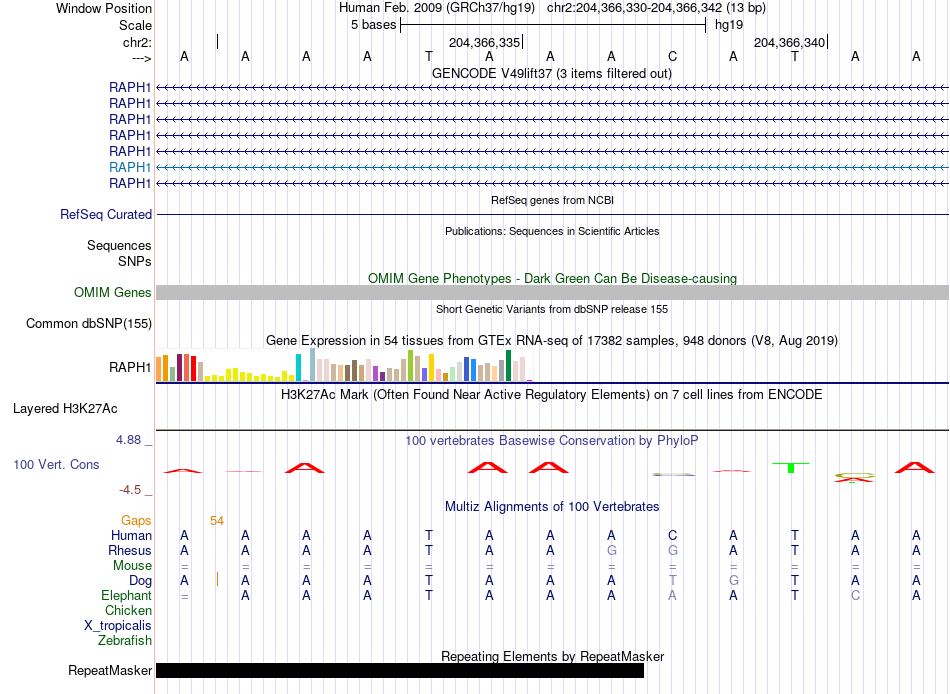The image size is (950, 694).
Task: Click 'Short Genetic Variants from dbSNP release 155'
Action: [x=552, y=309]
